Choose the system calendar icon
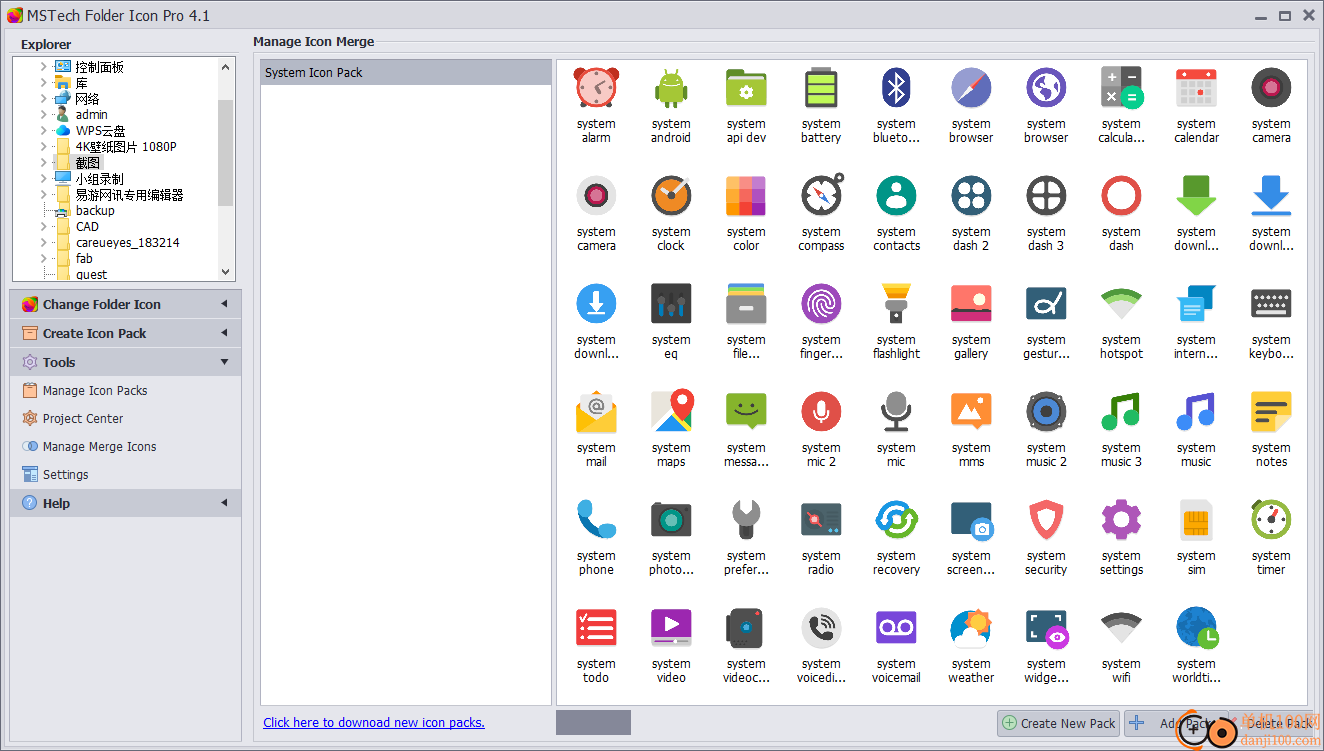This screenshot has width=1324, height=751. click(1196, 88)
